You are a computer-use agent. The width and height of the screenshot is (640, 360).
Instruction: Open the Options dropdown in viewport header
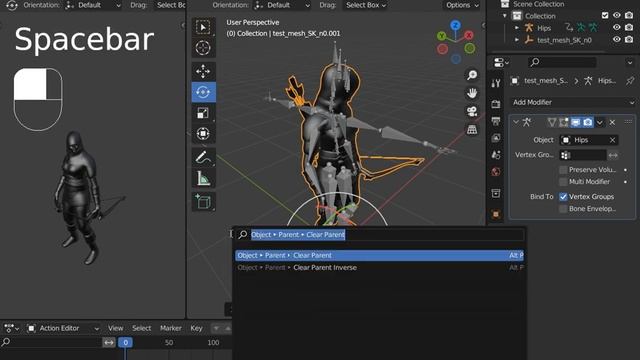pos(462,5)
